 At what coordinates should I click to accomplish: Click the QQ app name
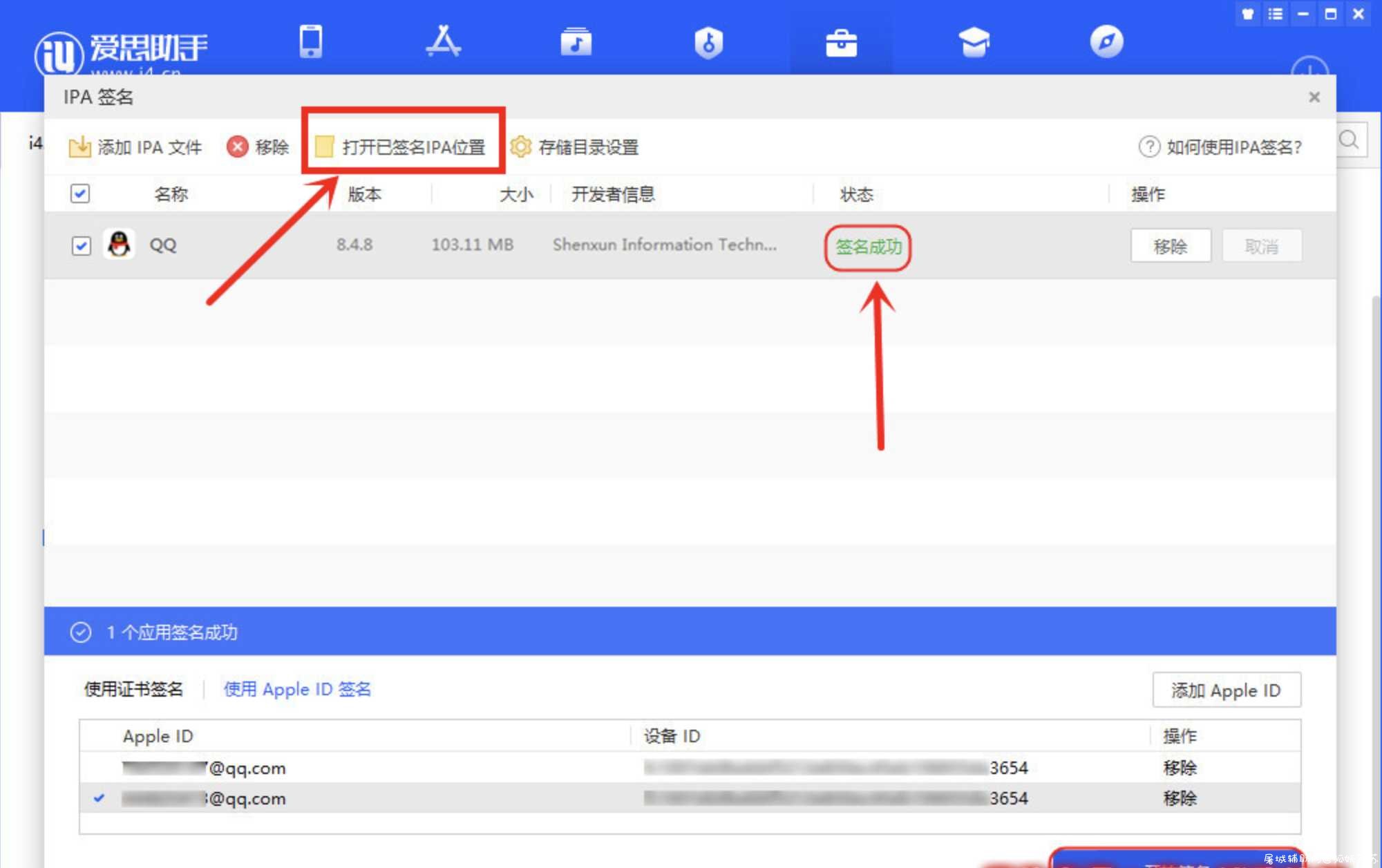[163, 245]
